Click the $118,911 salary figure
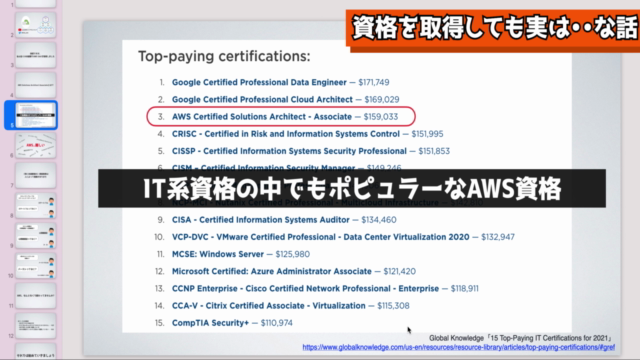640x360 pixels. [464, 289]
